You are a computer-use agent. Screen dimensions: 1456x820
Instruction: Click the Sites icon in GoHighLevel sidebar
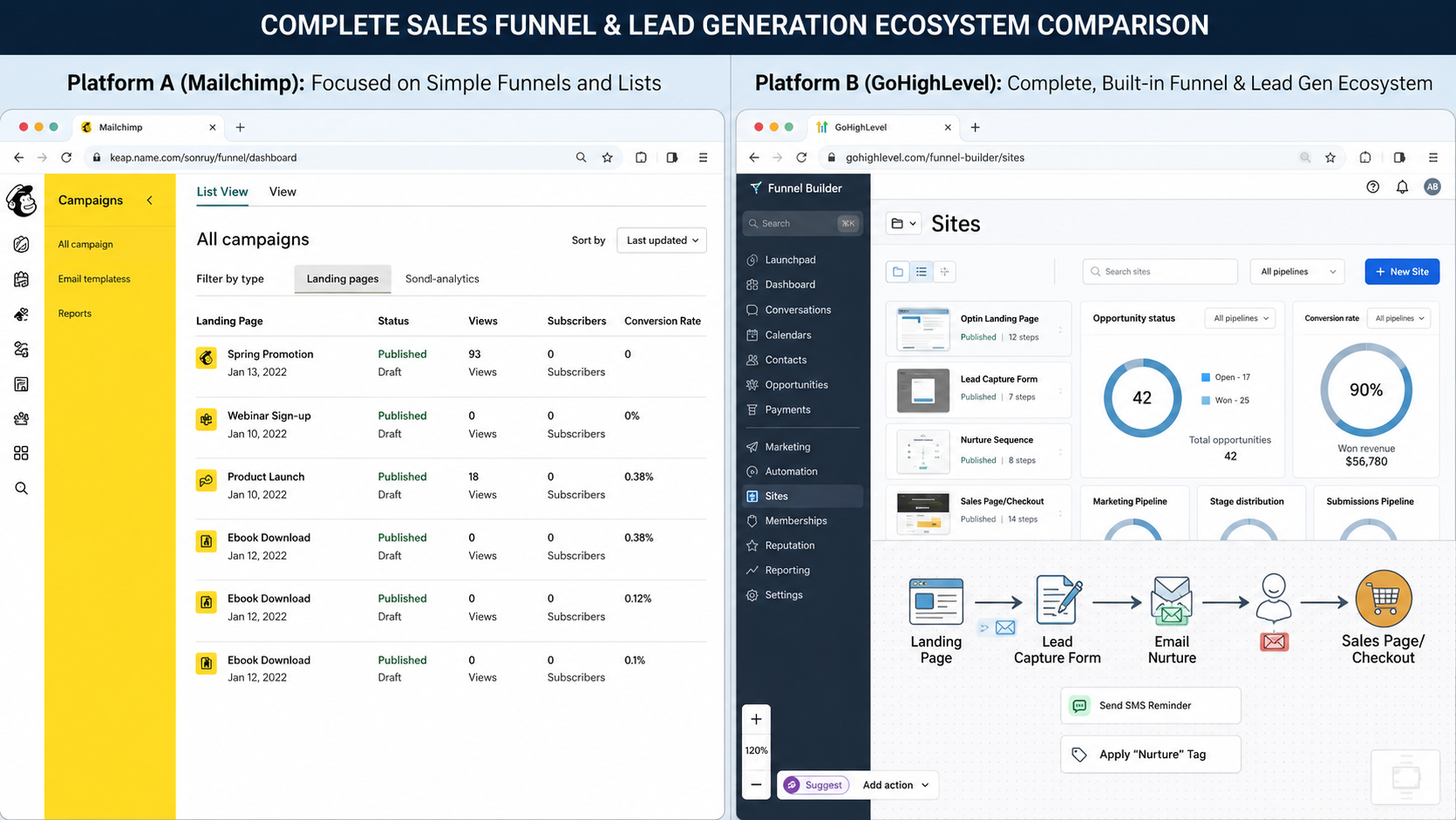(752, 496)
